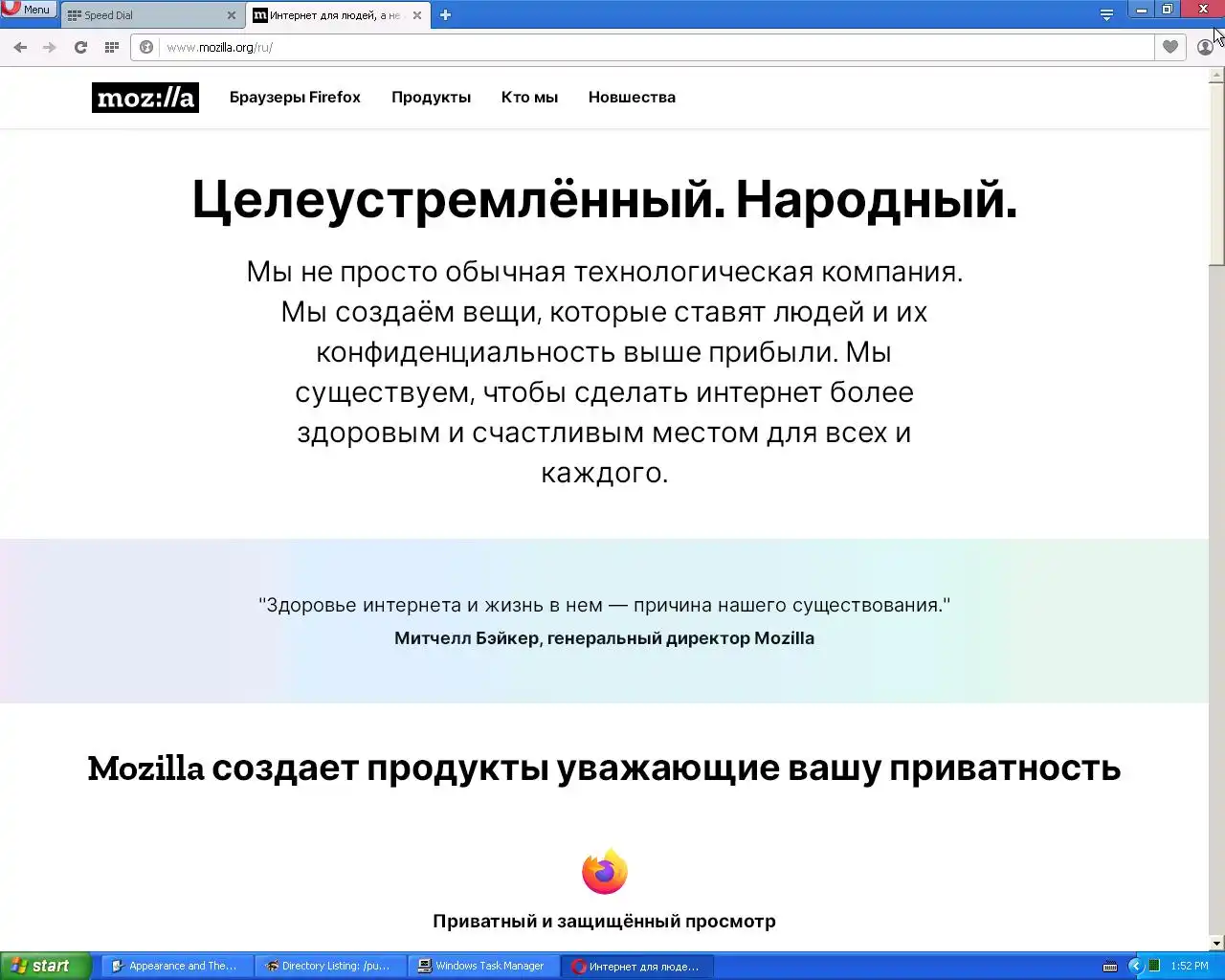Open the Кто мы navigation menu

pyautogui.click(x=529, y=98)
